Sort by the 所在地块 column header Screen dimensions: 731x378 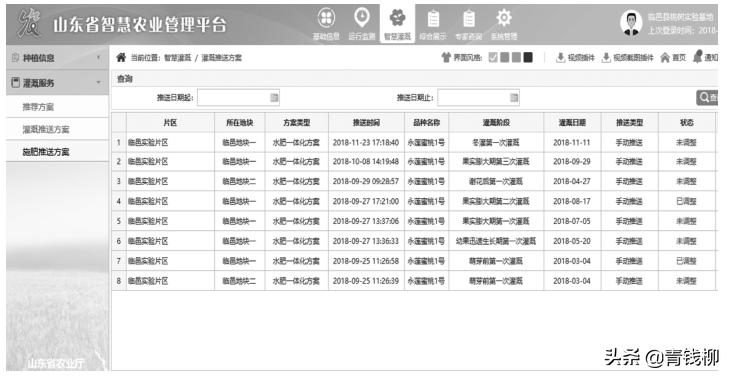click(x=240, y=123)
